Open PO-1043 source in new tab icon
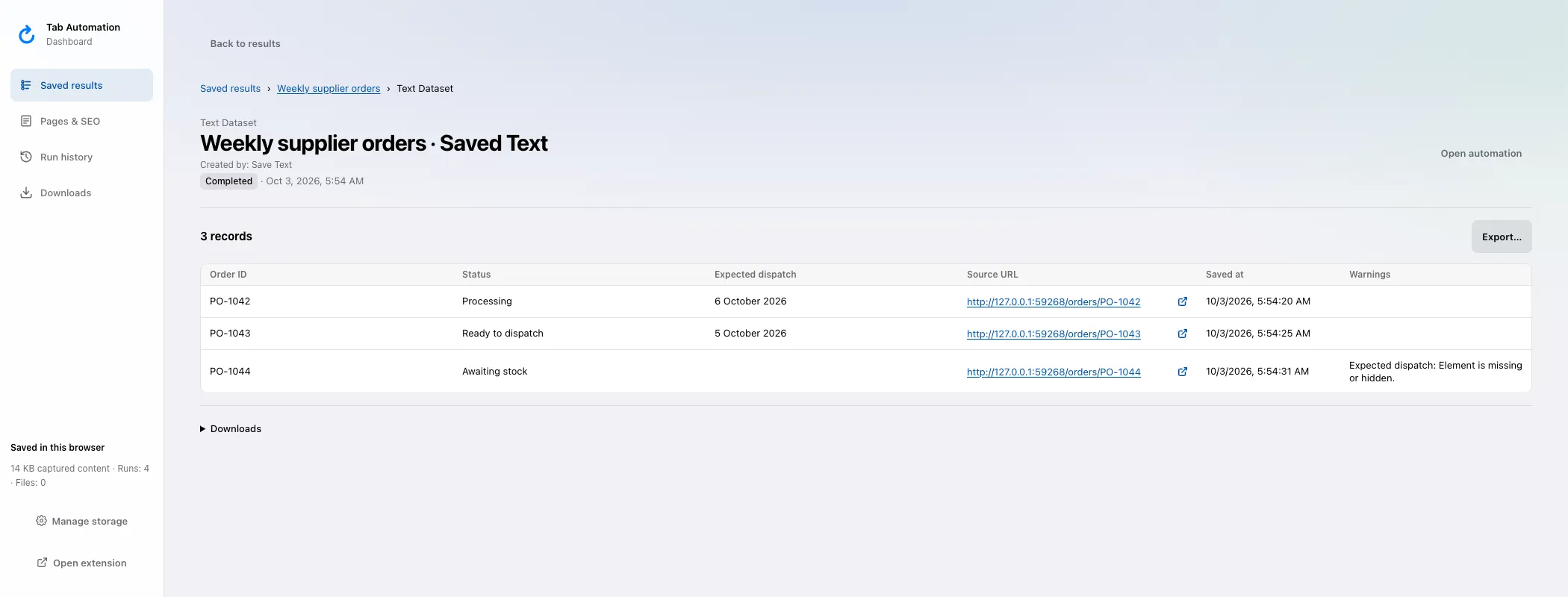 [x=1183, y=334]
